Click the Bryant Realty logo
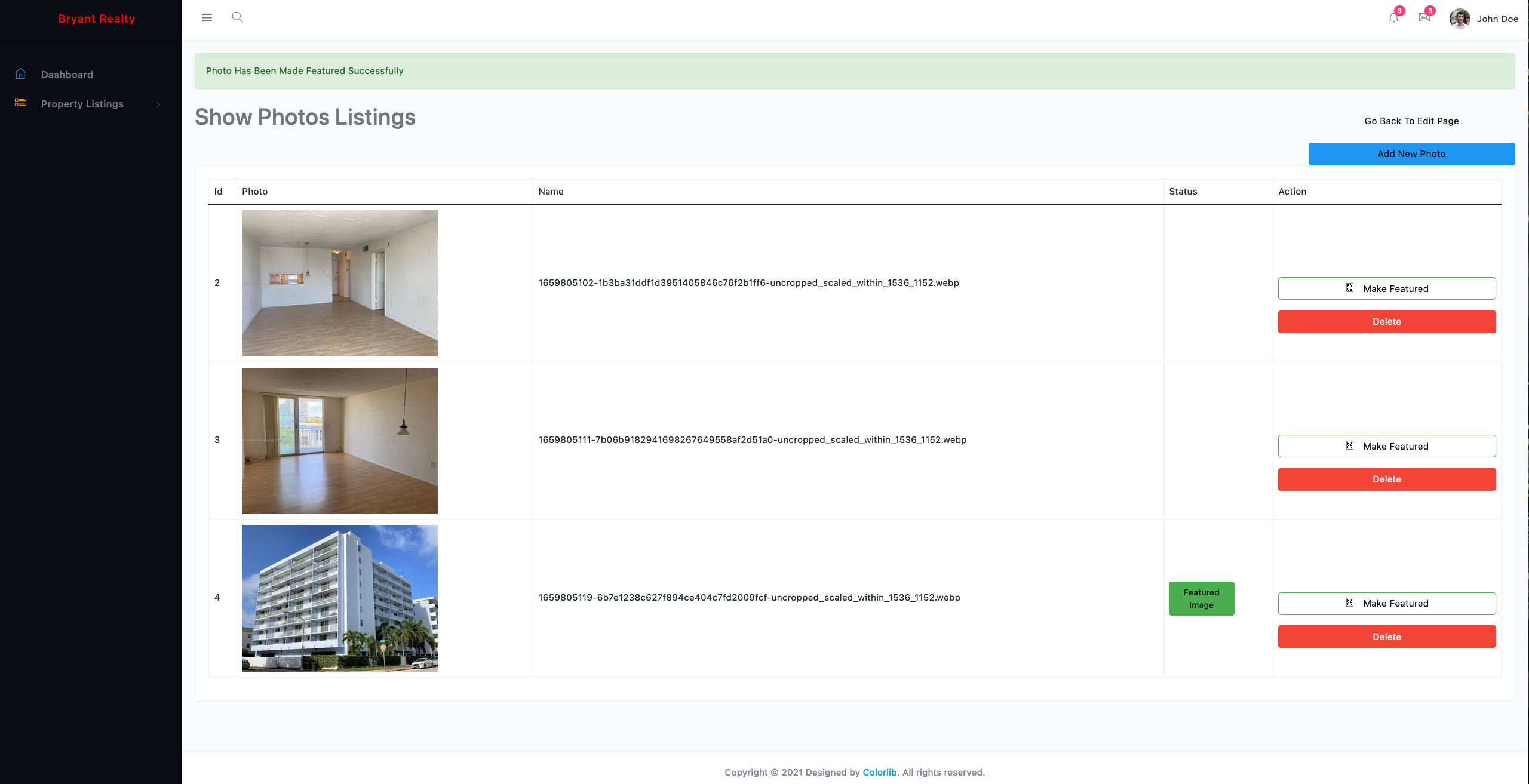Image resolution: width=1529 pixels, height=784 pixels. point(97,19)
